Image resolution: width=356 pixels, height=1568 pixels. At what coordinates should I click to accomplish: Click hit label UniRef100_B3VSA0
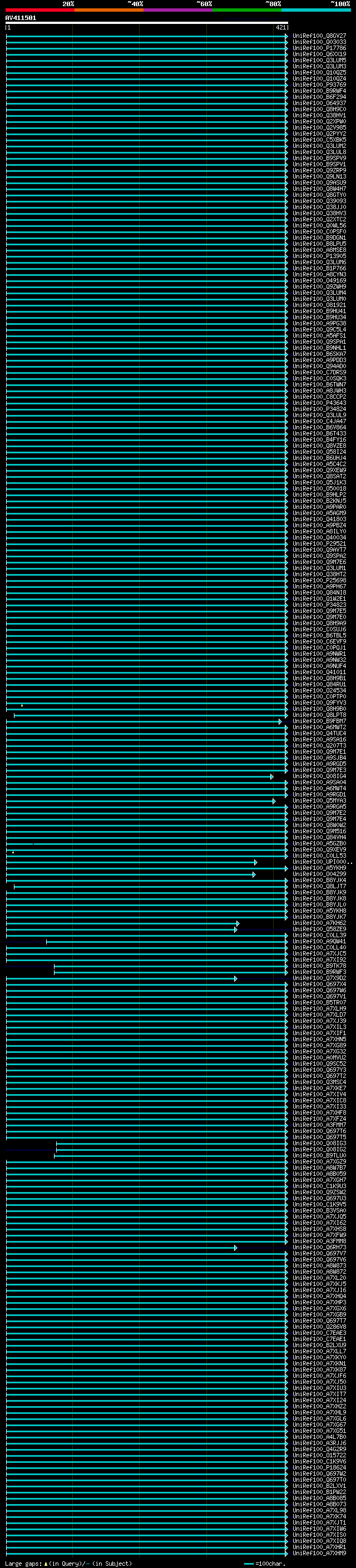pos(319,1210)
